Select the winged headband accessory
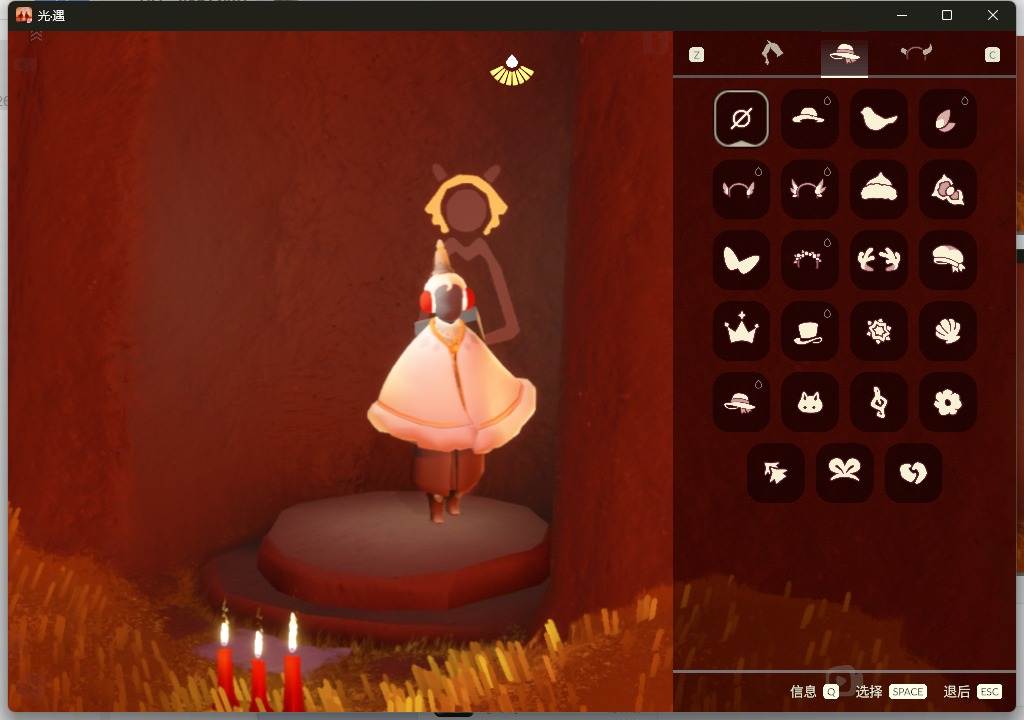The width and height of the screenshot is (1024, 720). (x=810, y=189)
